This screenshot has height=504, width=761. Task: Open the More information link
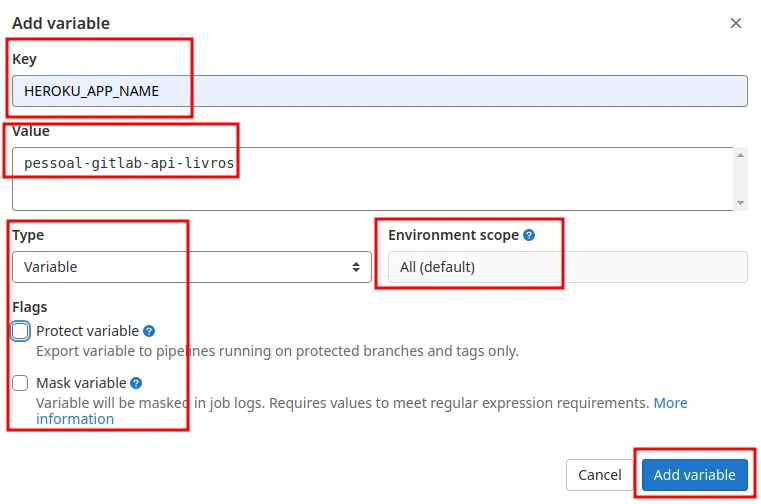pyautogui.click(x=671, y=403)
